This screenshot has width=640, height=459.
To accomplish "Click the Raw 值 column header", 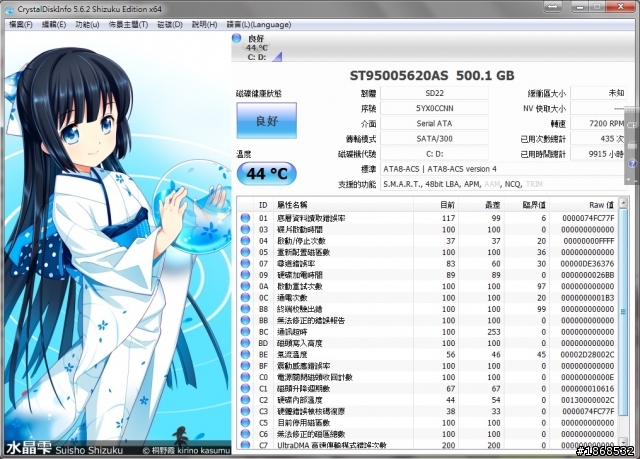I will (x=584, y=205).
